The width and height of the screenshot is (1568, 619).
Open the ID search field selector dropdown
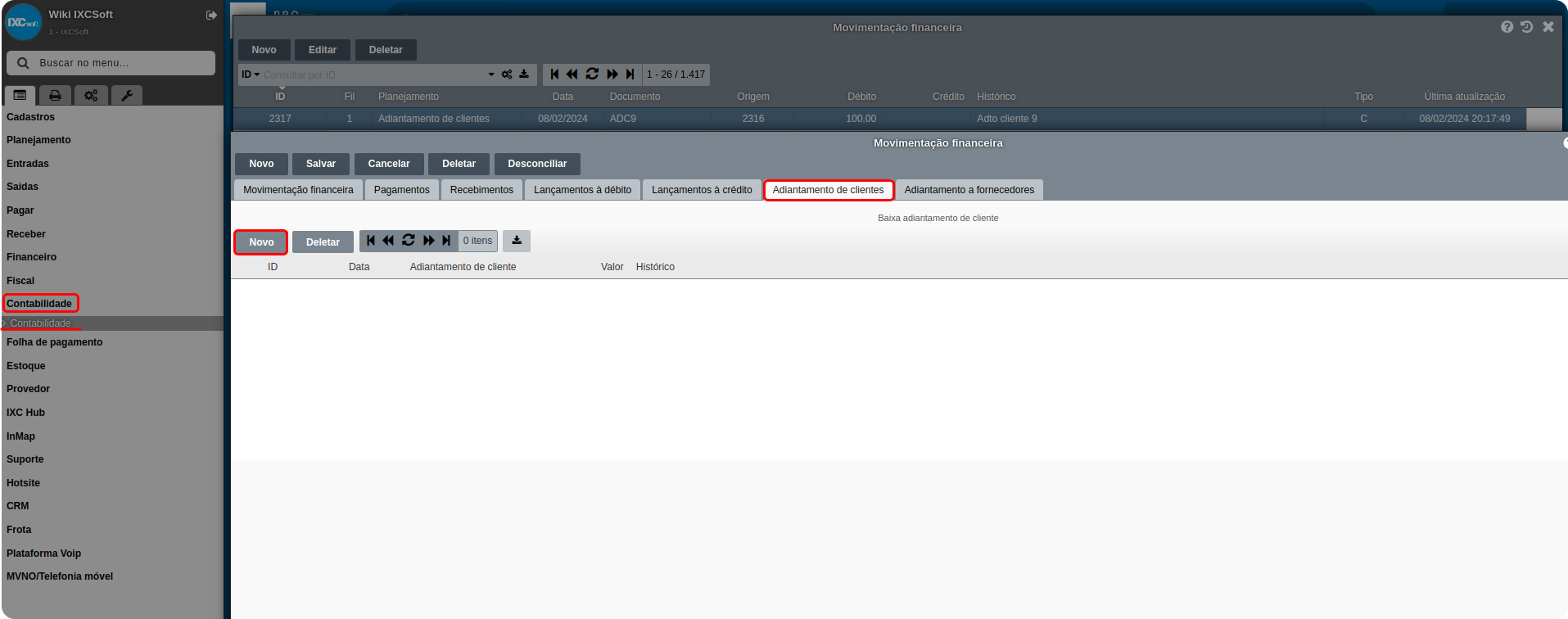(251, 75)
